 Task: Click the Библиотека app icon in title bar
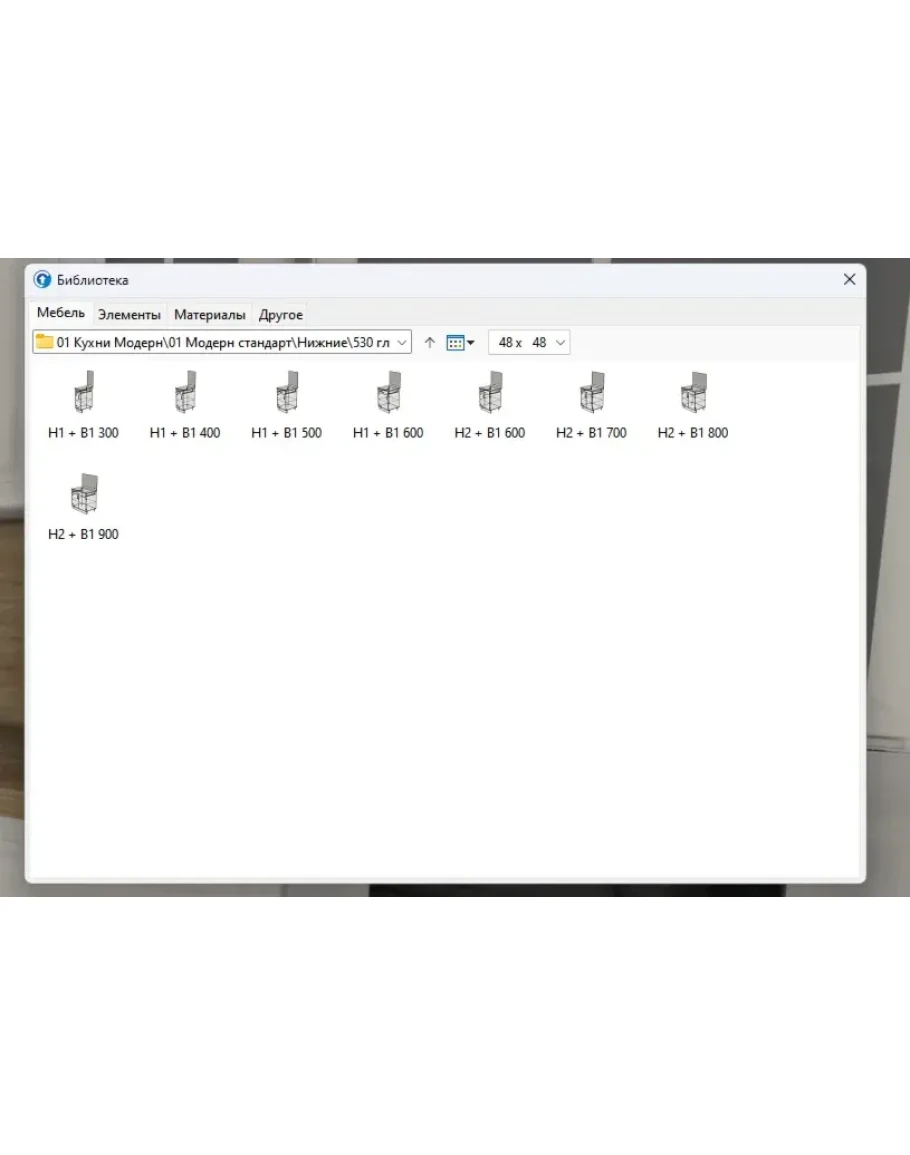(42, 280)
